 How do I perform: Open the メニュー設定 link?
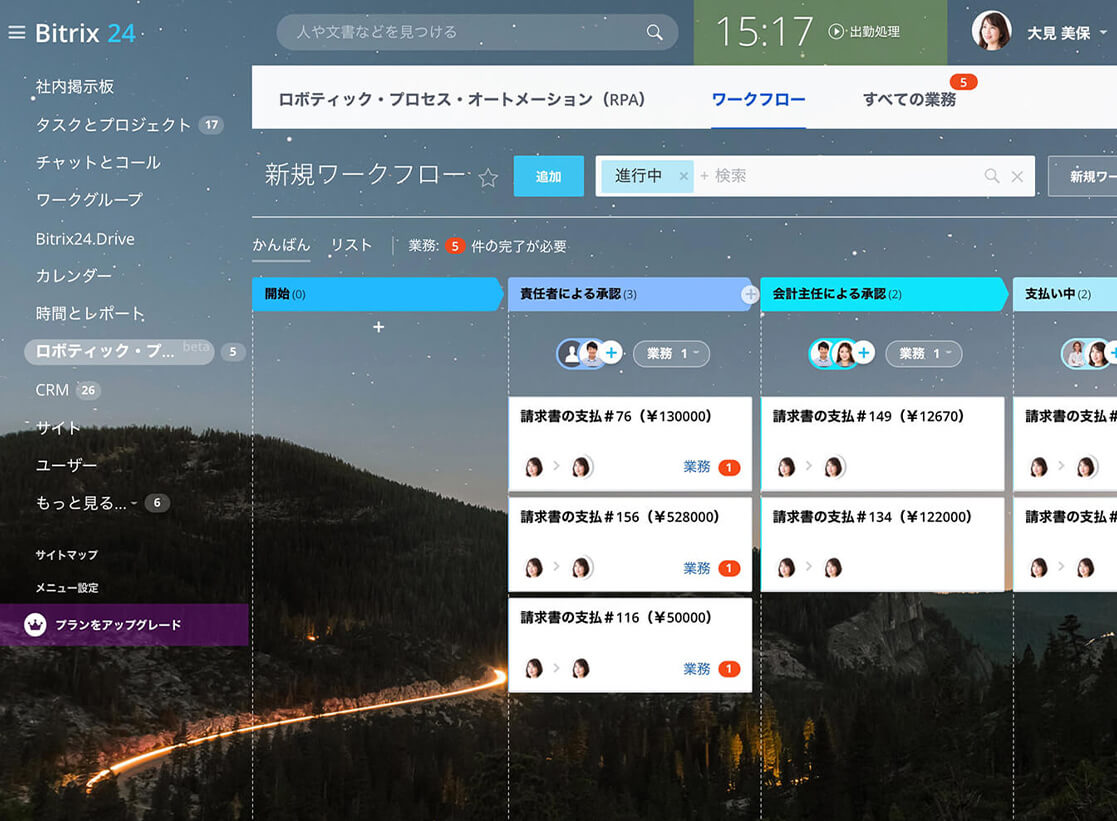point(67,588)
